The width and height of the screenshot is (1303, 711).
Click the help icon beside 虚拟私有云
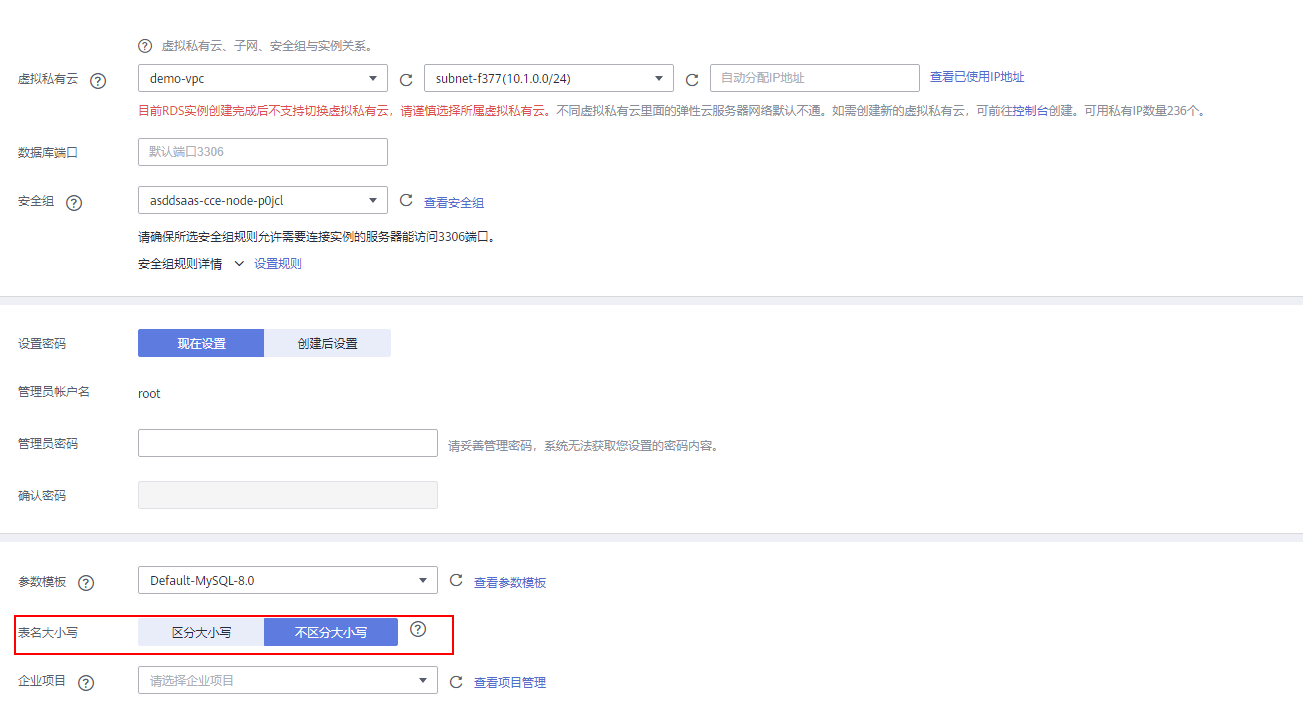[98, 81]
